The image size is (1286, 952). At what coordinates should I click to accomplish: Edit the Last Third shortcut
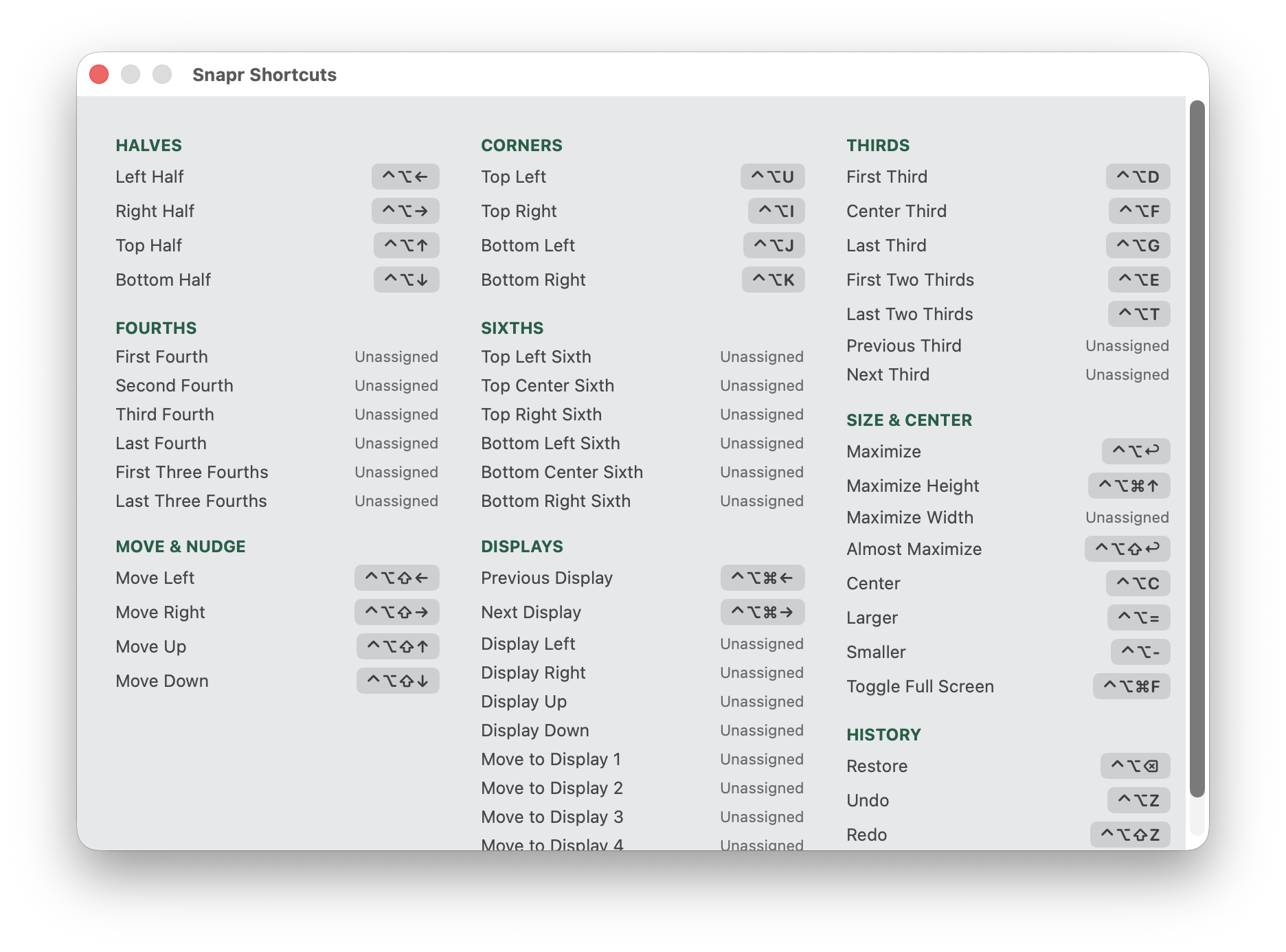(1138, 245)
